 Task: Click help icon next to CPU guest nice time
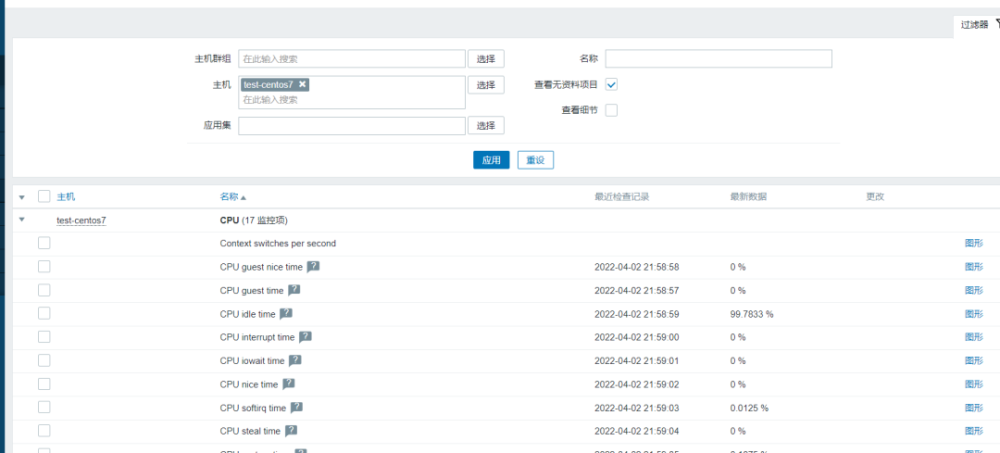click(x=313, y=267)
